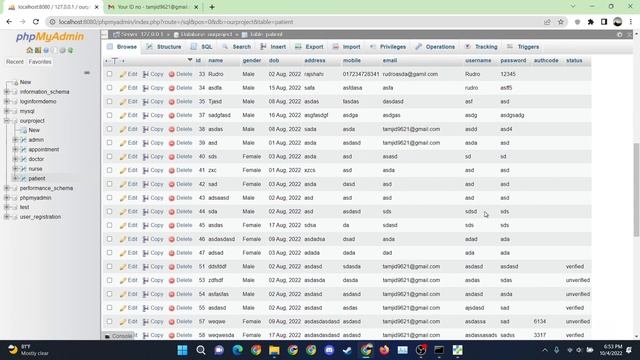Click the admin table icon in tree
The height and width of the screenshot is (360, 640).
point(24,140)
